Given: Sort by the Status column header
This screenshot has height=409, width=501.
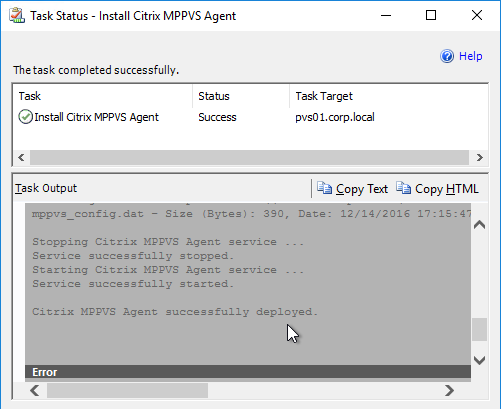Looking at the screenshot, I should click(x=241, y=96).
